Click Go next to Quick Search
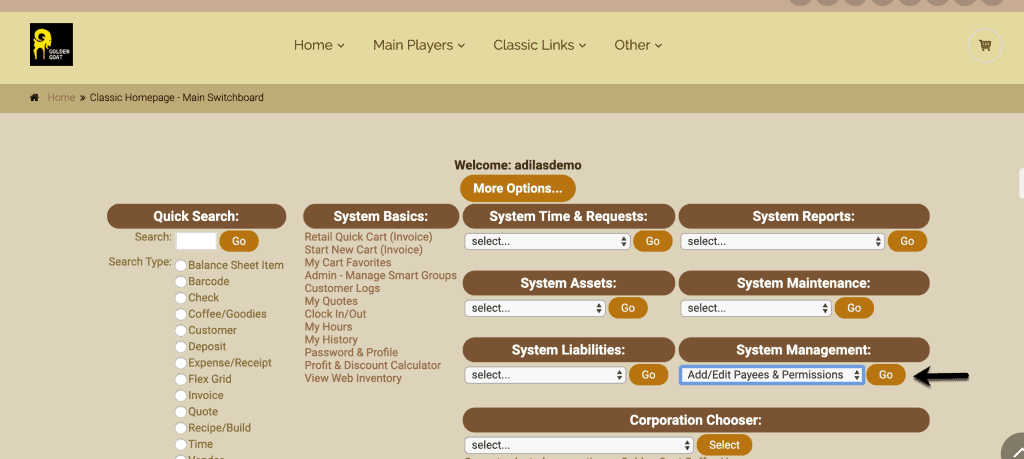 pyautogui.click(x=239, y=241)
